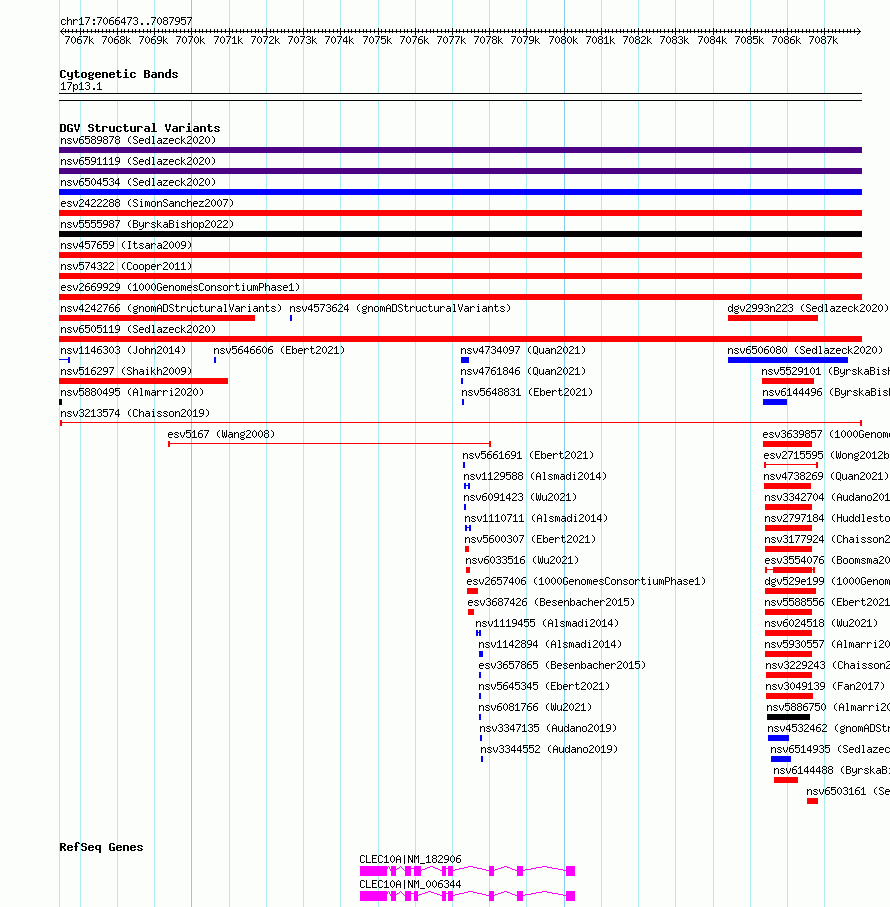Click the red nsv516297 Shaikh2009 bar
This screenshot has width=890, height=907.
pyautogui.click(x=143, y=381)
